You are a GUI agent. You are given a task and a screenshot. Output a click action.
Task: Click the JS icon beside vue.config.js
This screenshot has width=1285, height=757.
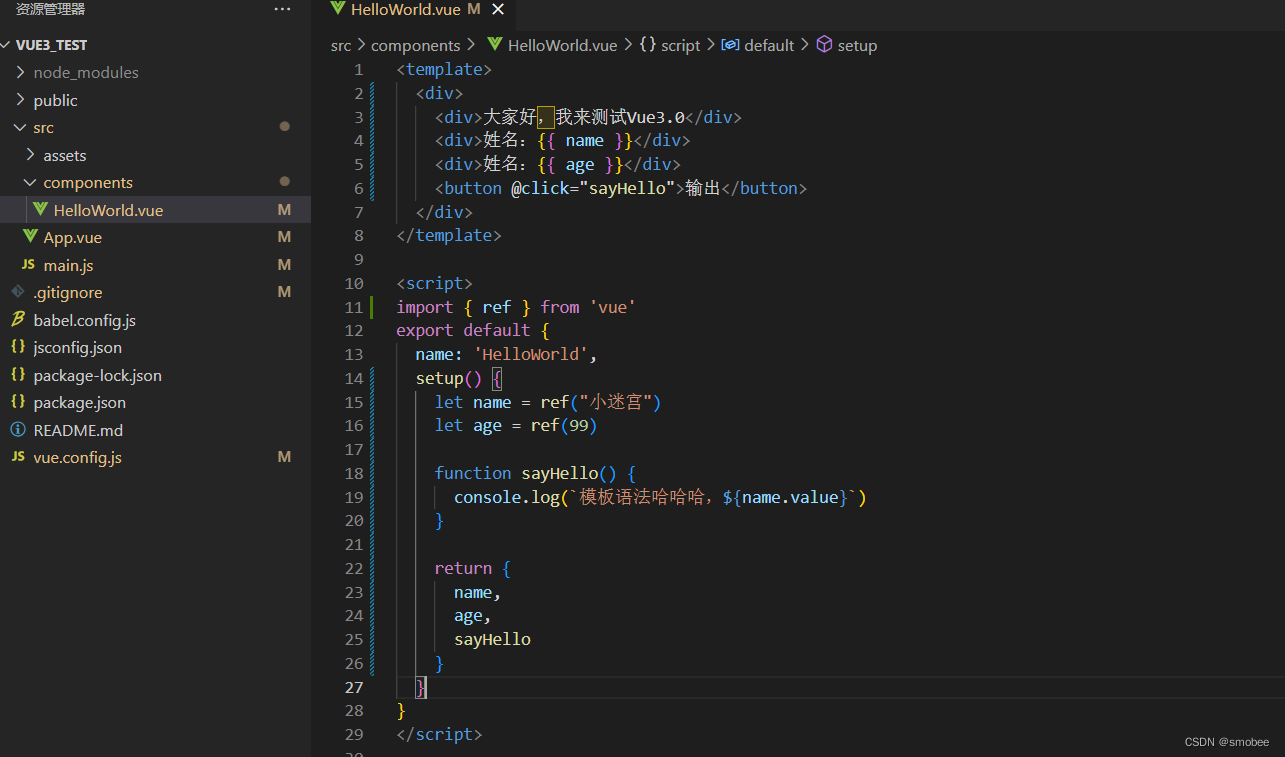(x=17, y=457)
